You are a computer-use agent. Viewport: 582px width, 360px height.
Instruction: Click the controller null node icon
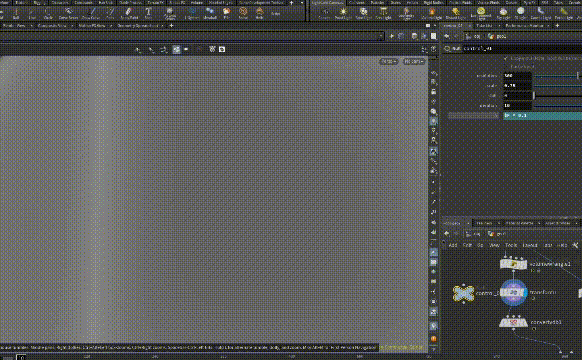[463, 293]
